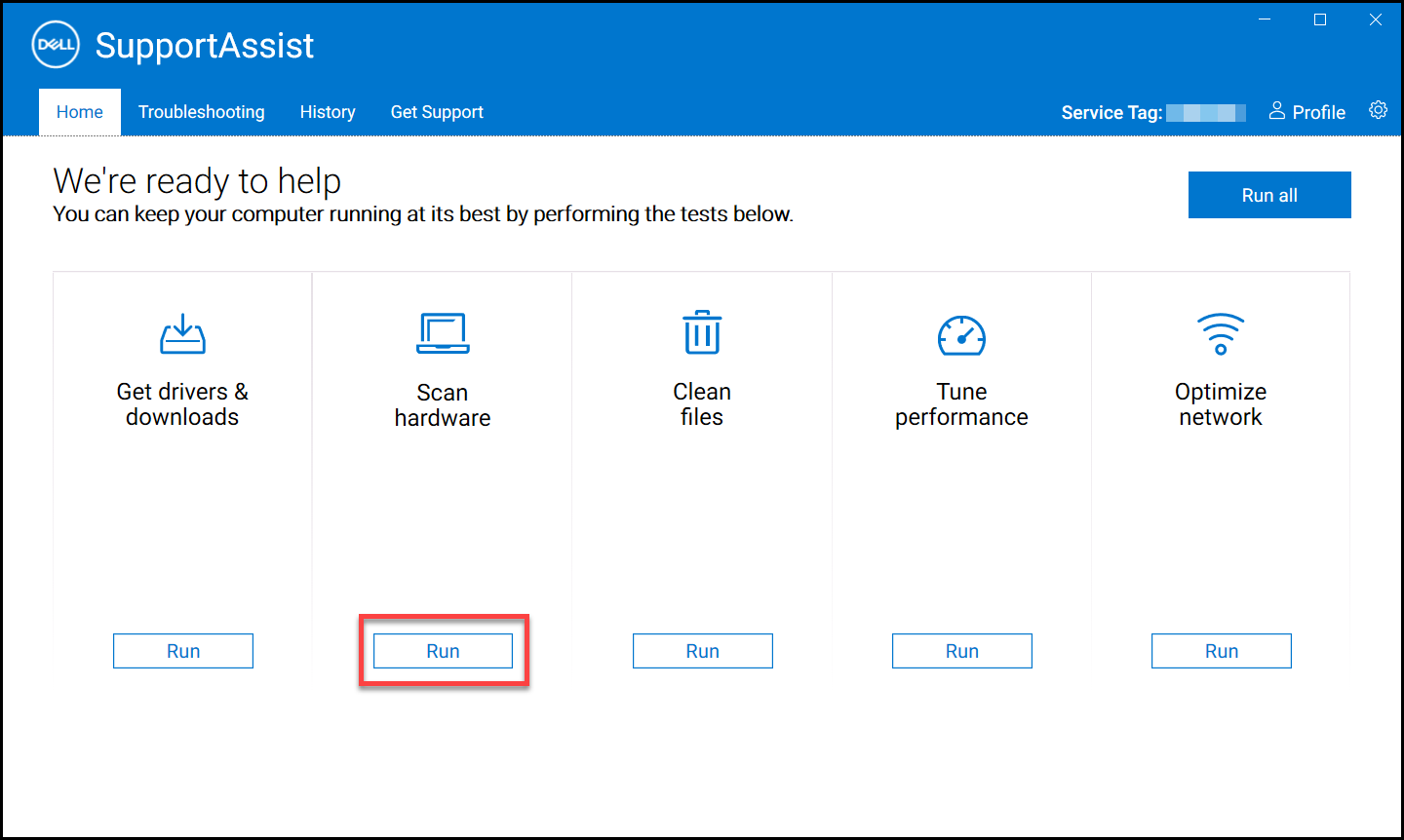Run the Optimize network task
This screenshot has height=840, width=1404.
click(1221, 650)
